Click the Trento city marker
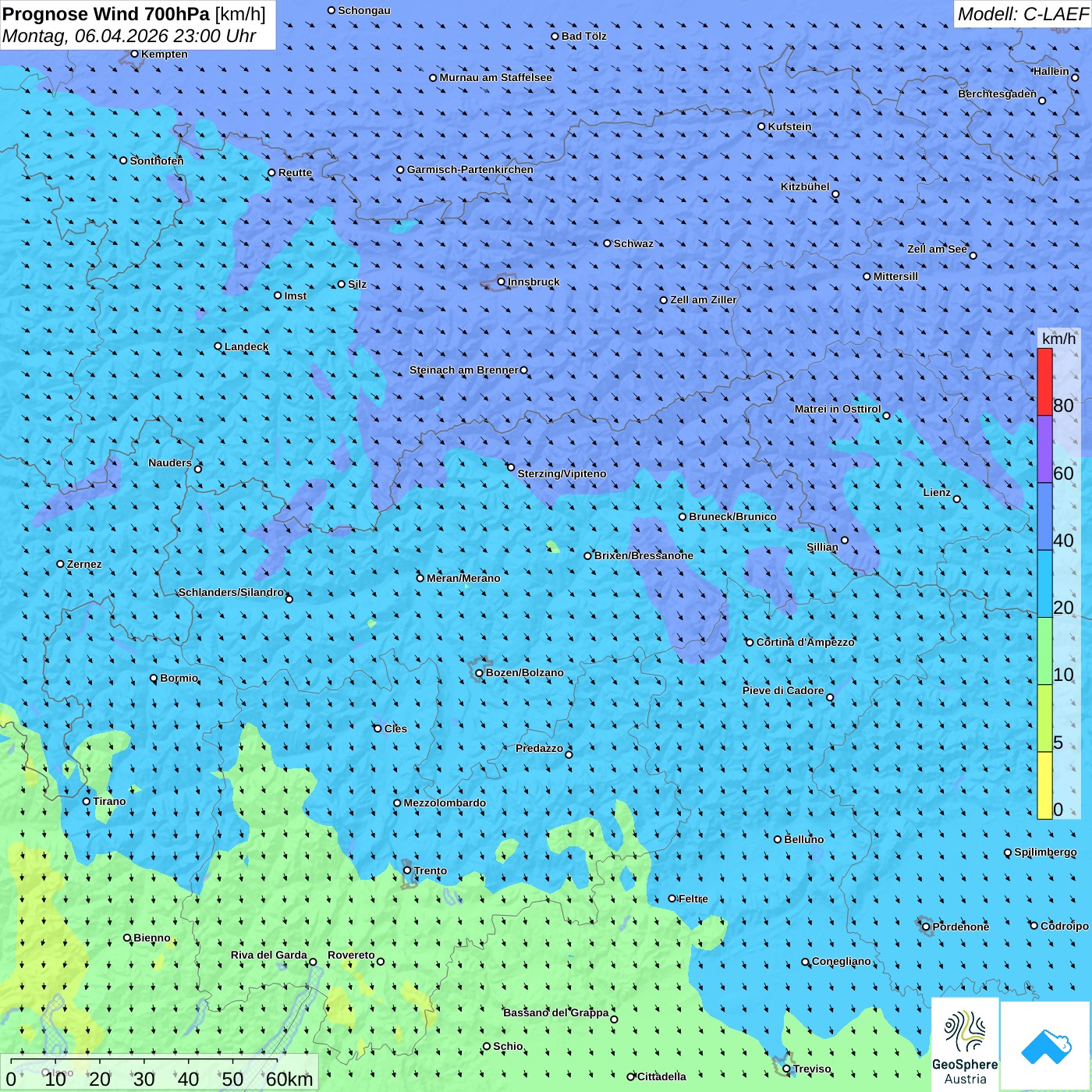Screen dimensions: 1092x1092 [407, 870]
